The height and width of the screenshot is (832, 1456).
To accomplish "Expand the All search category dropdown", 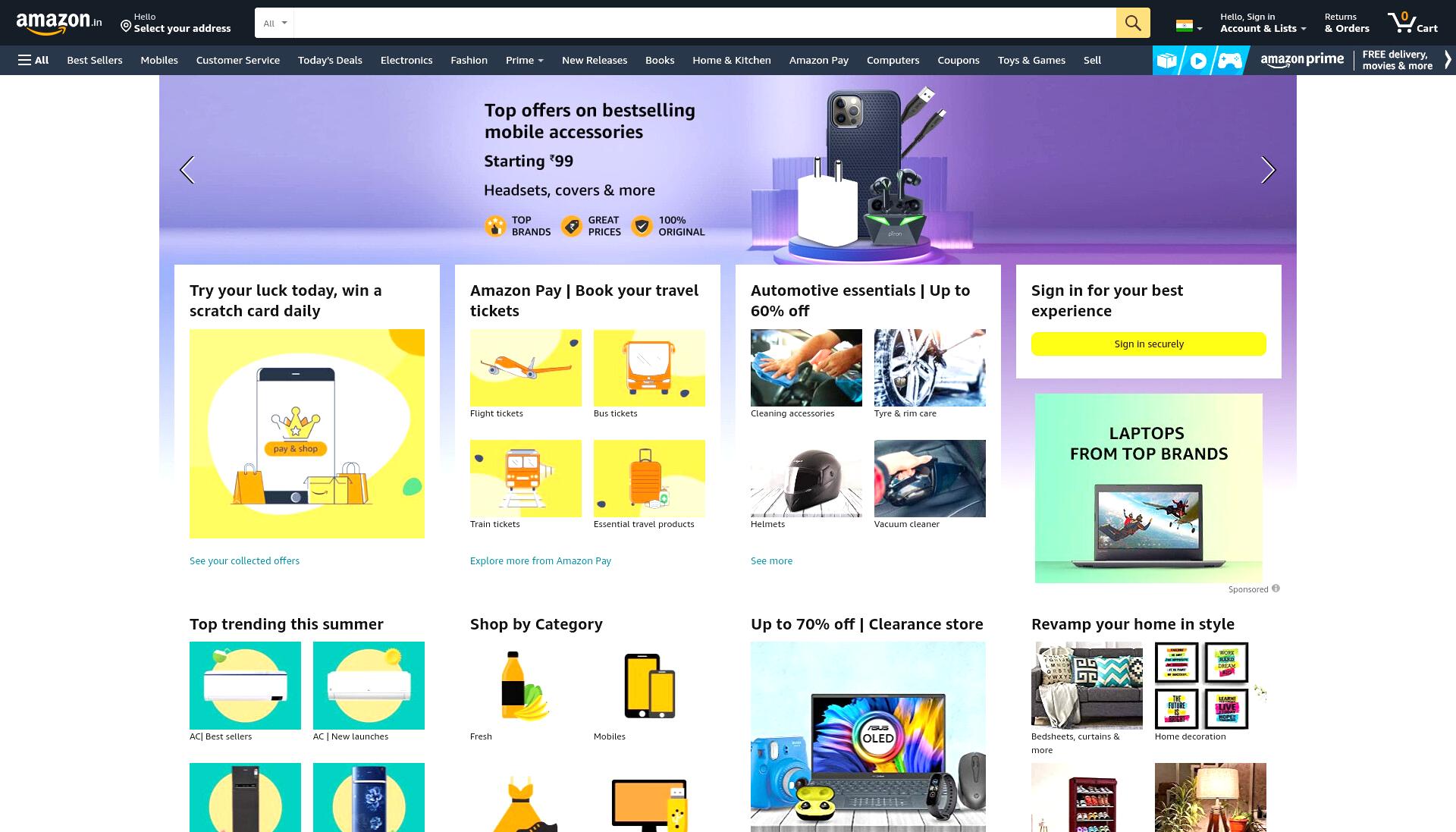I will click(275, 23).
